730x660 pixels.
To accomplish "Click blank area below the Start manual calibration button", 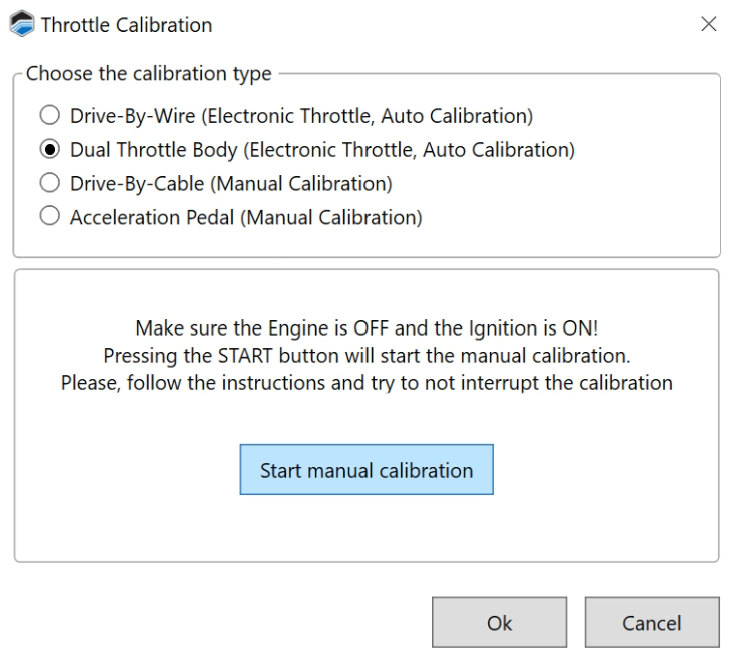I will (x=366, y=528).
